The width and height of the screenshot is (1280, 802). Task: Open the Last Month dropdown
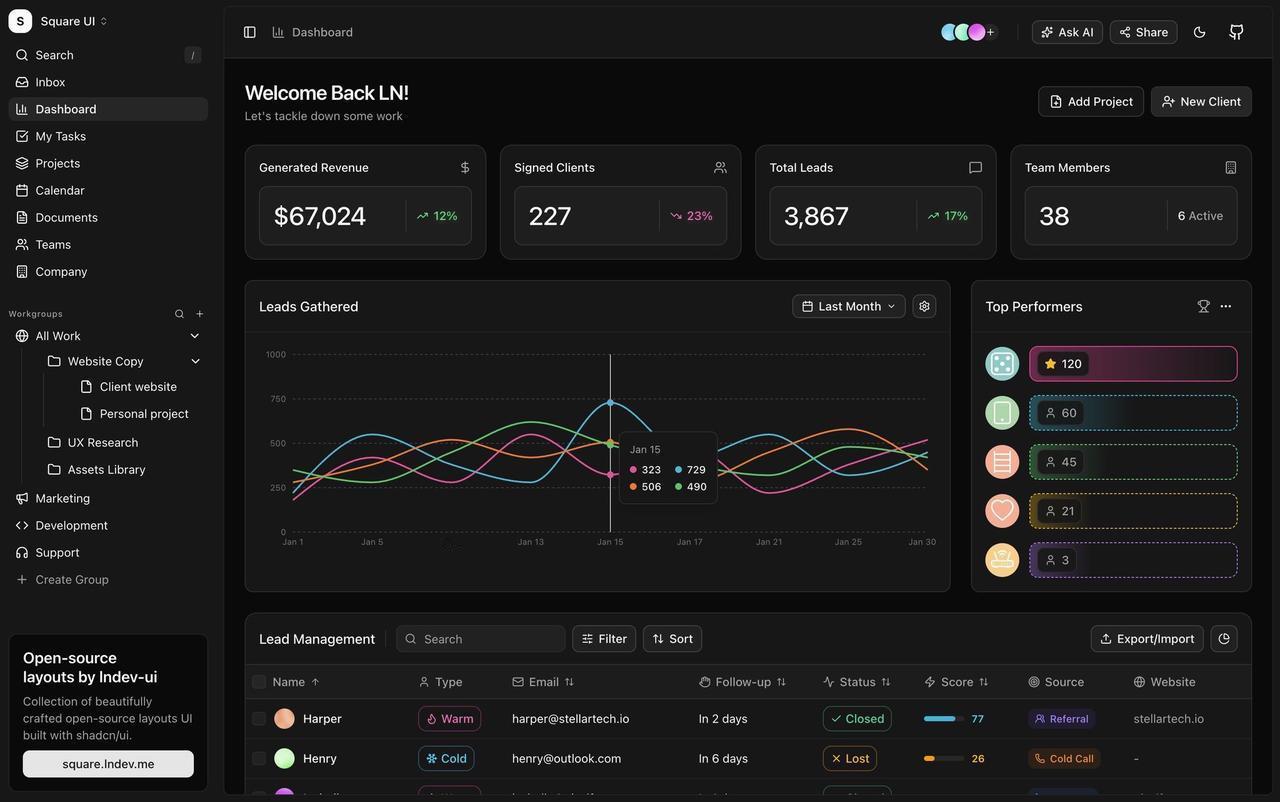[x=849, y=306]
